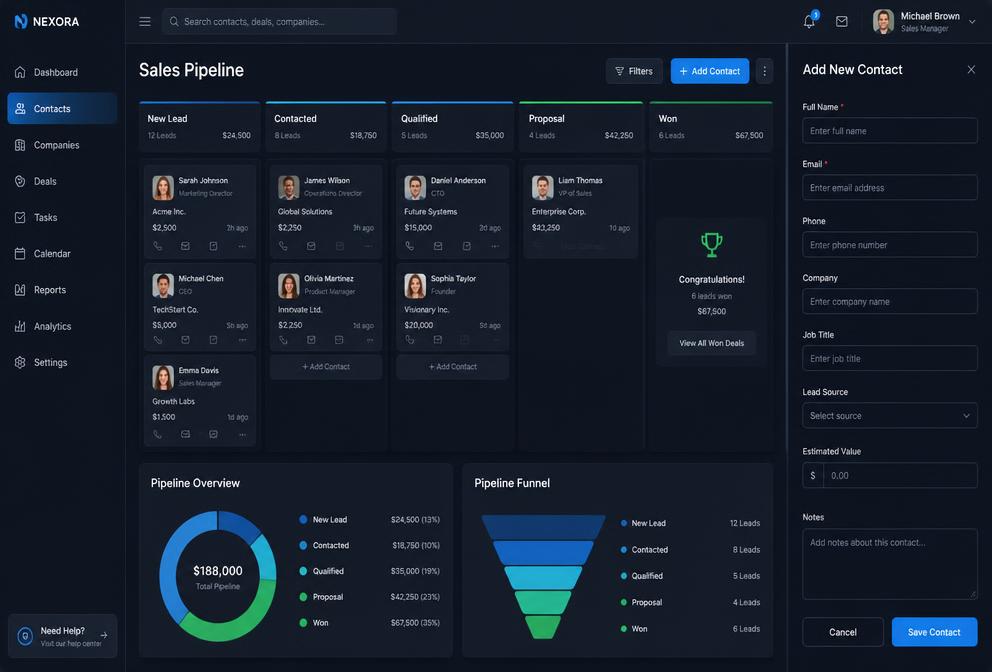The height and width of the screenshot is (672, 992).
Task: Click the blue Add Contact button
Action: [710, 71]
